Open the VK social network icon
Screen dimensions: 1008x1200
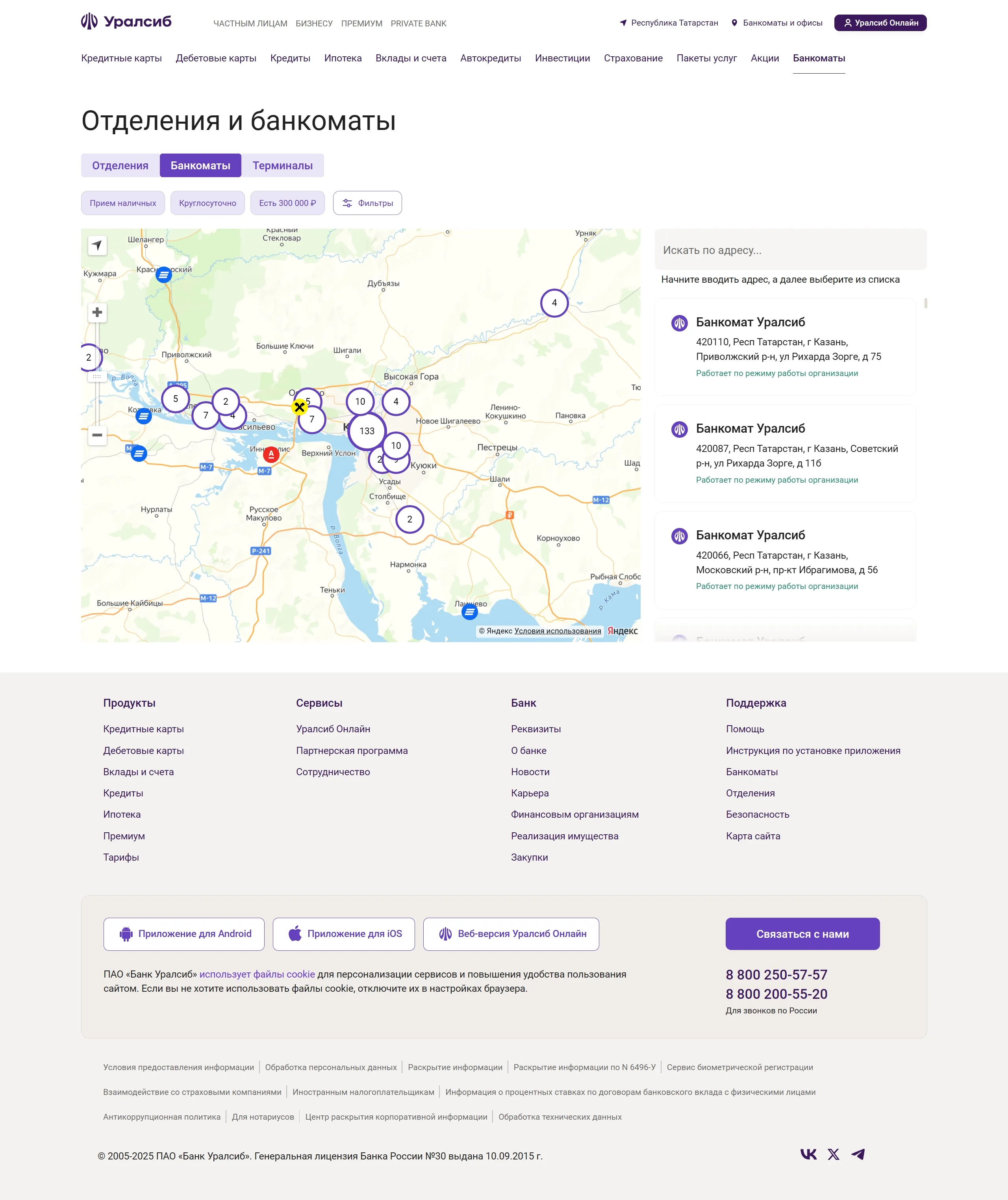[x=808, y=1154]
